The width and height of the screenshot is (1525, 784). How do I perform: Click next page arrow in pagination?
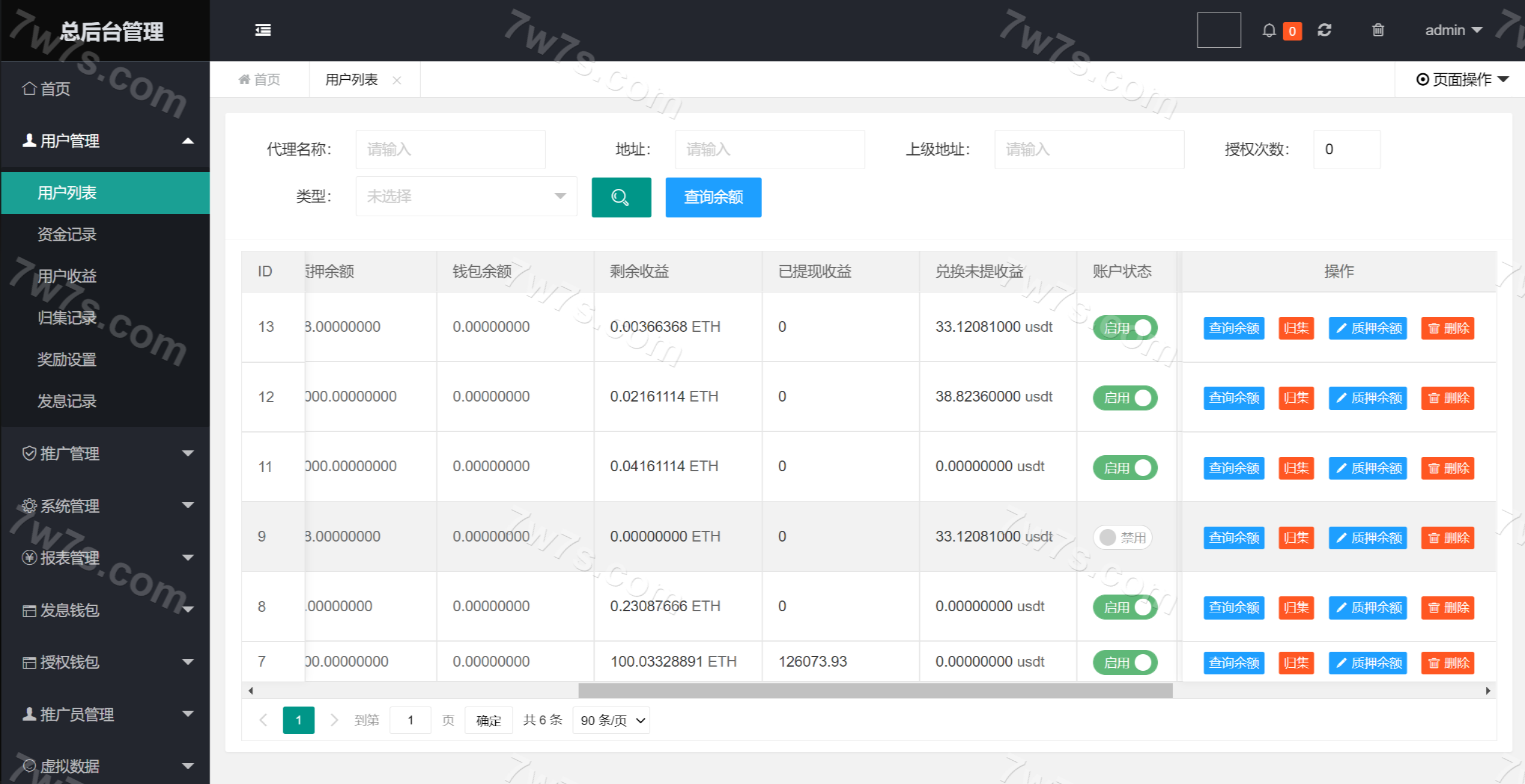coord(334,720)
